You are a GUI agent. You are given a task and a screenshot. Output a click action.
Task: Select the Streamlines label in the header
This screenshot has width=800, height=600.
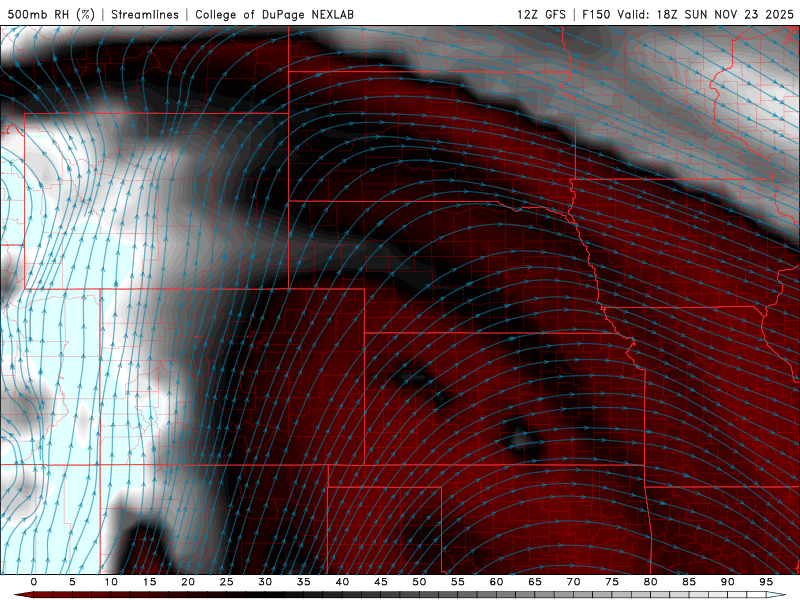(145, 14)
